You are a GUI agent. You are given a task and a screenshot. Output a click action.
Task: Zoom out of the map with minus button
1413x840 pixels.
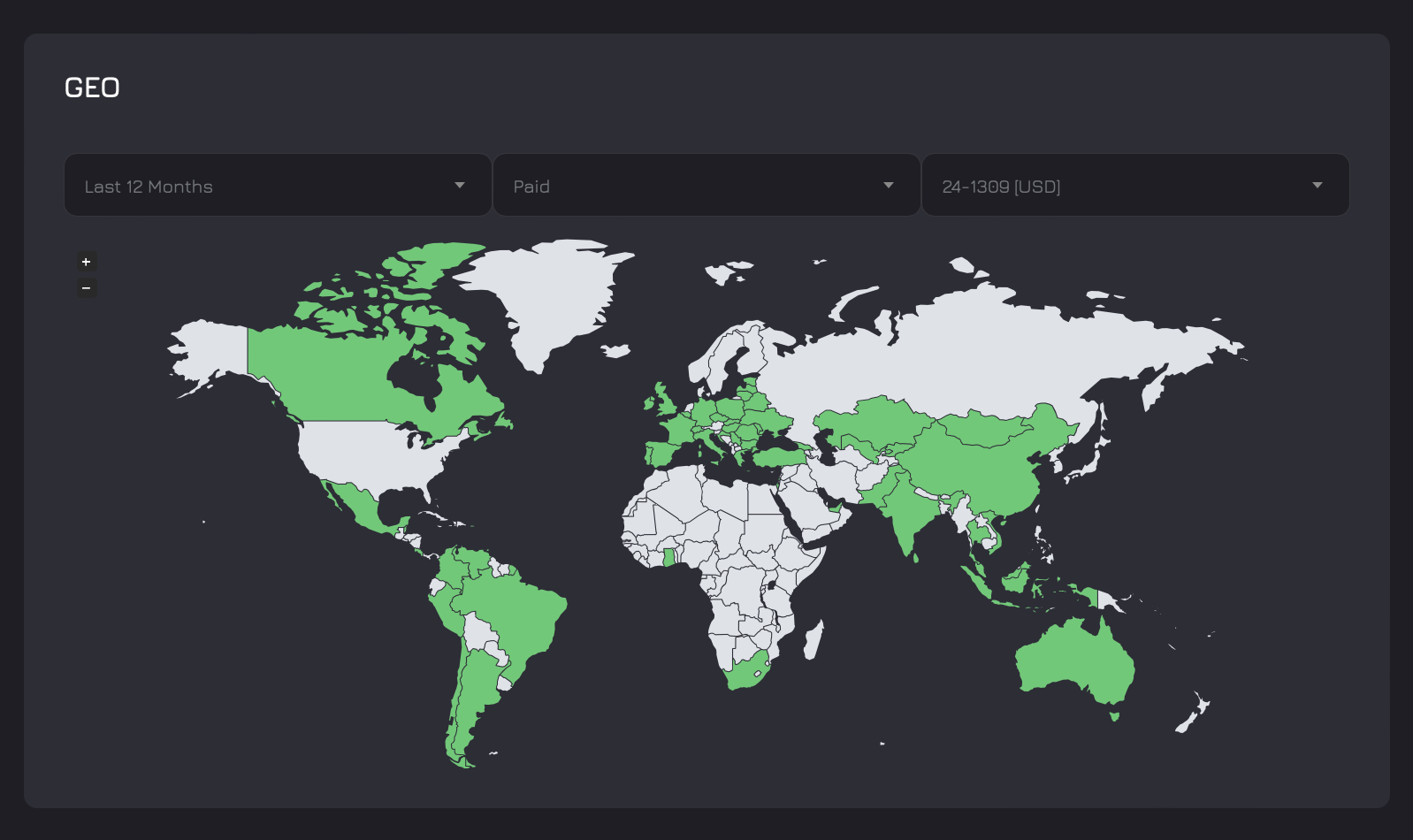pos(86,288)
